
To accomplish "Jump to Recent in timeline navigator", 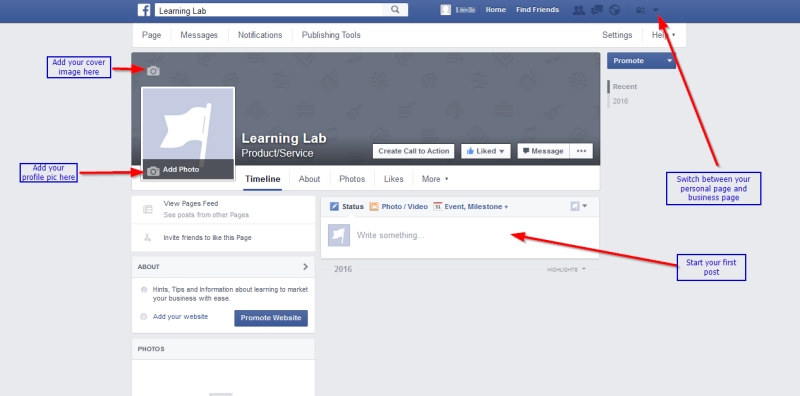I will [x=624, y=87].
